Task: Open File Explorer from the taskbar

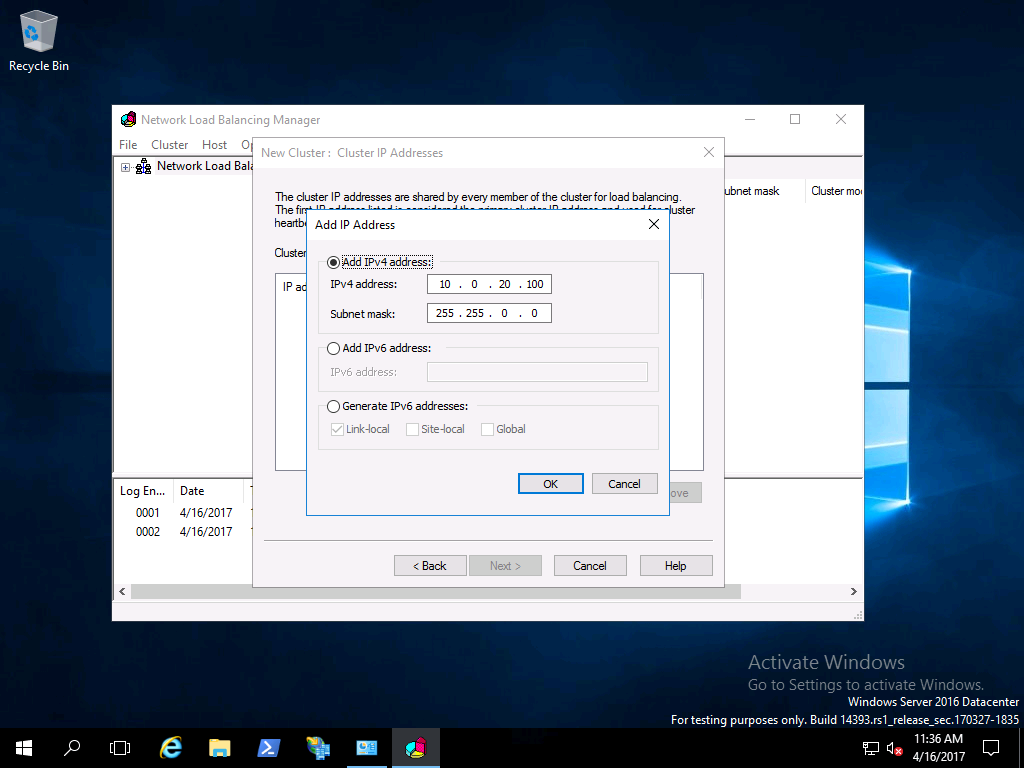Action: click(x=220, y=747)
